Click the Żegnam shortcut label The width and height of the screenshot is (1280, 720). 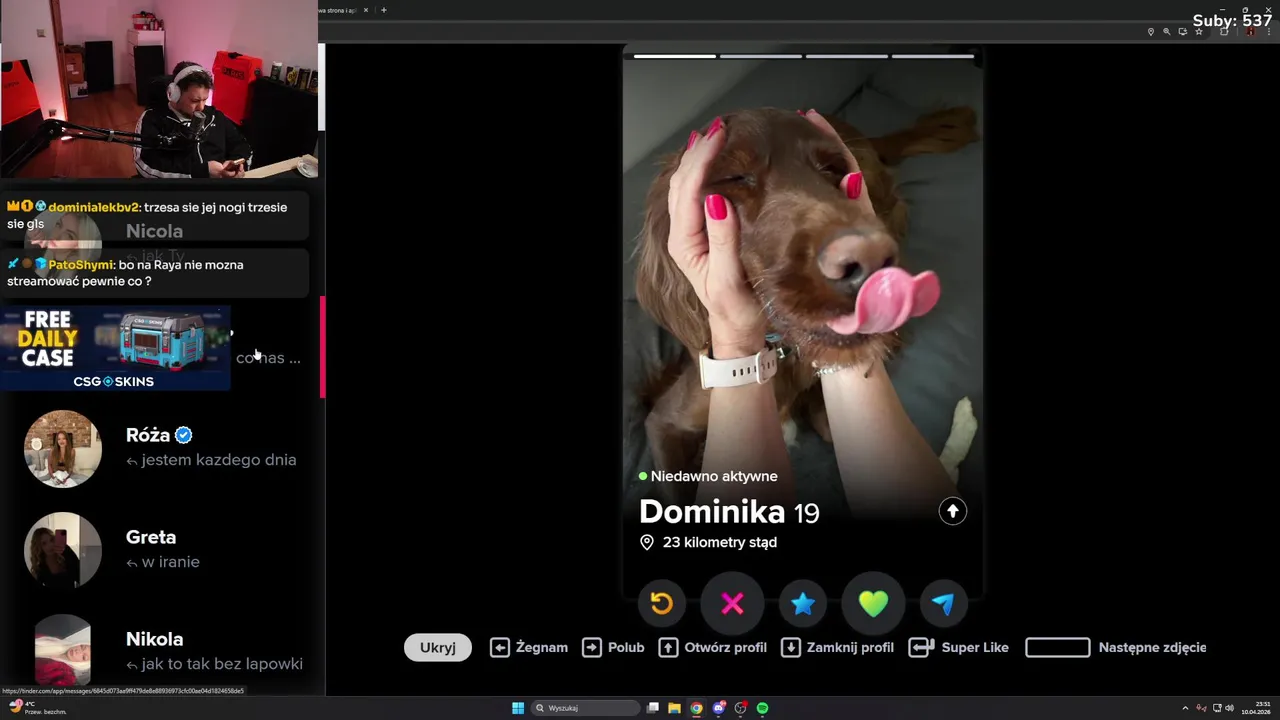[542, 647]
